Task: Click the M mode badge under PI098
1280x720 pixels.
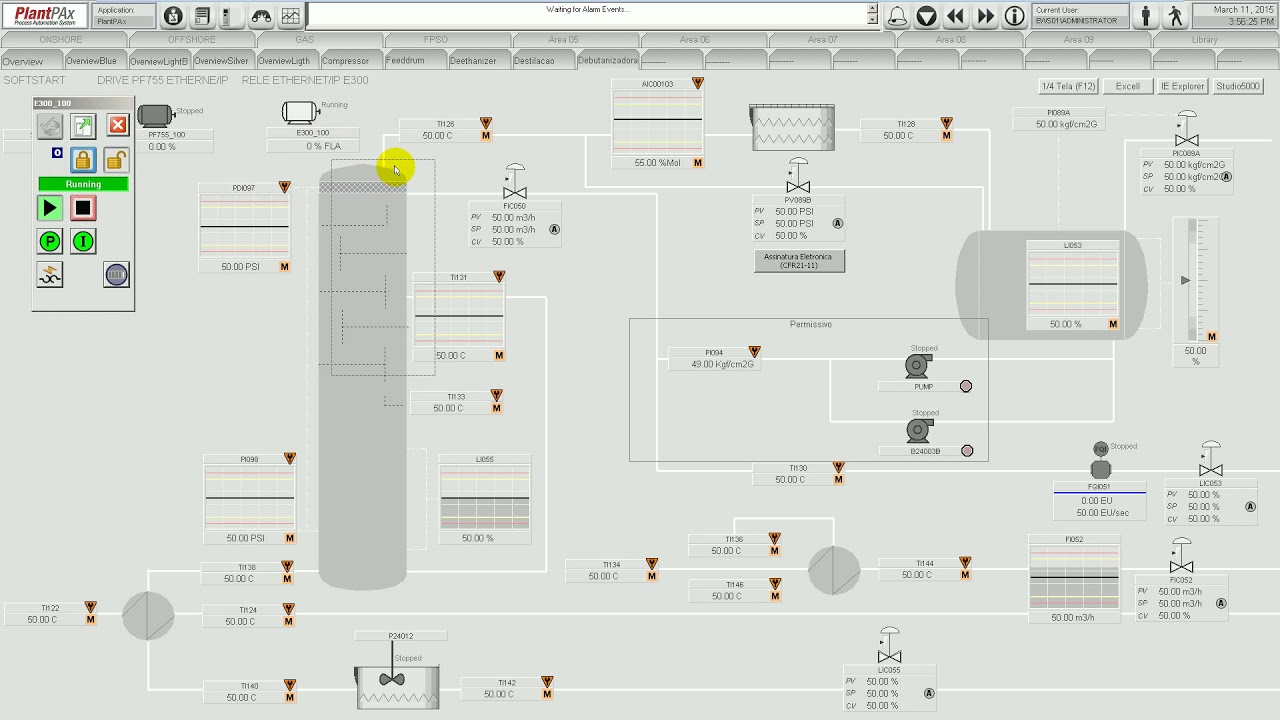Action: [290, 538]
